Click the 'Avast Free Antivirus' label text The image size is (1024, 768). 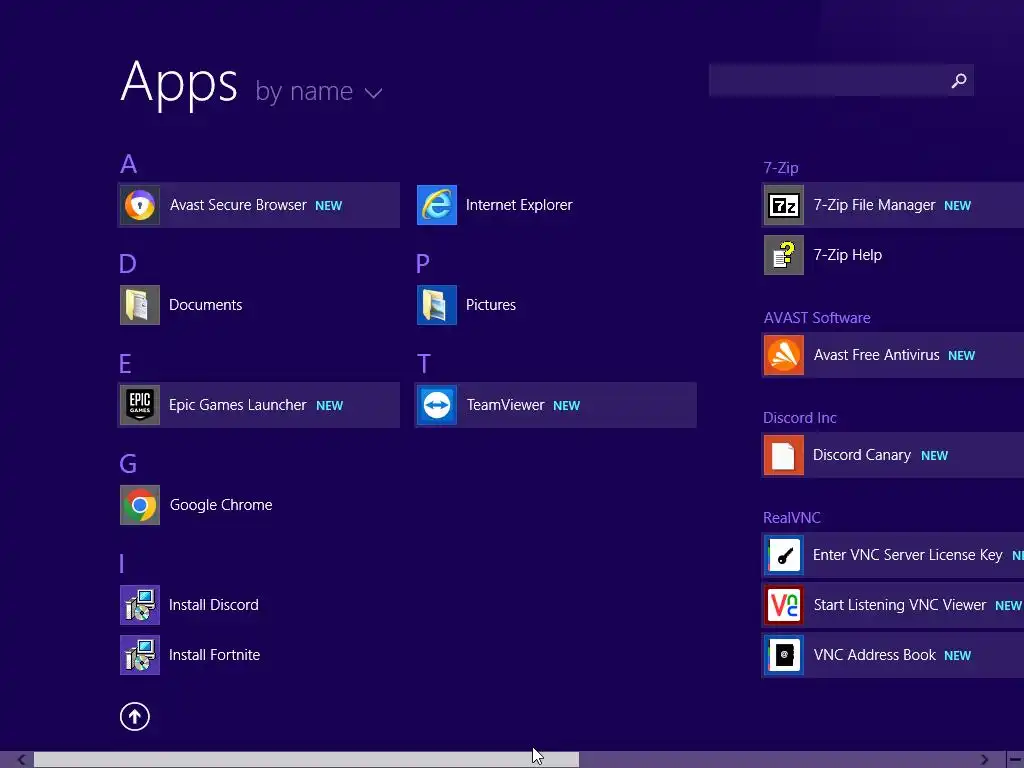876,355
